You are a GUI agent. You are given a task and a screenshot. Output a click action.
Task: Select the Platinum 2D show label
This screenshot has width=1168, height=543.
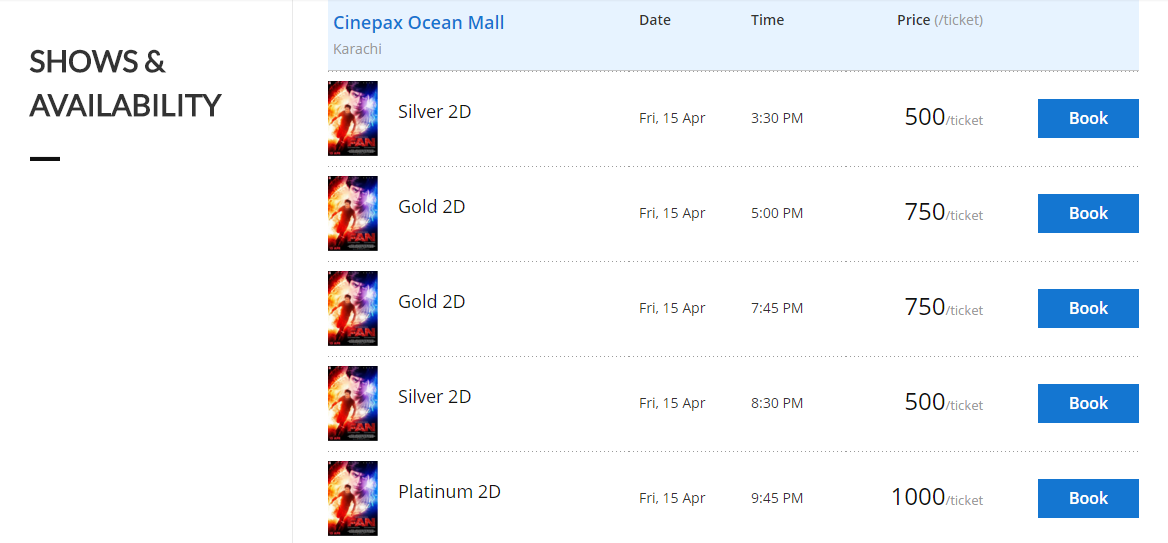(x=449, y=492)
